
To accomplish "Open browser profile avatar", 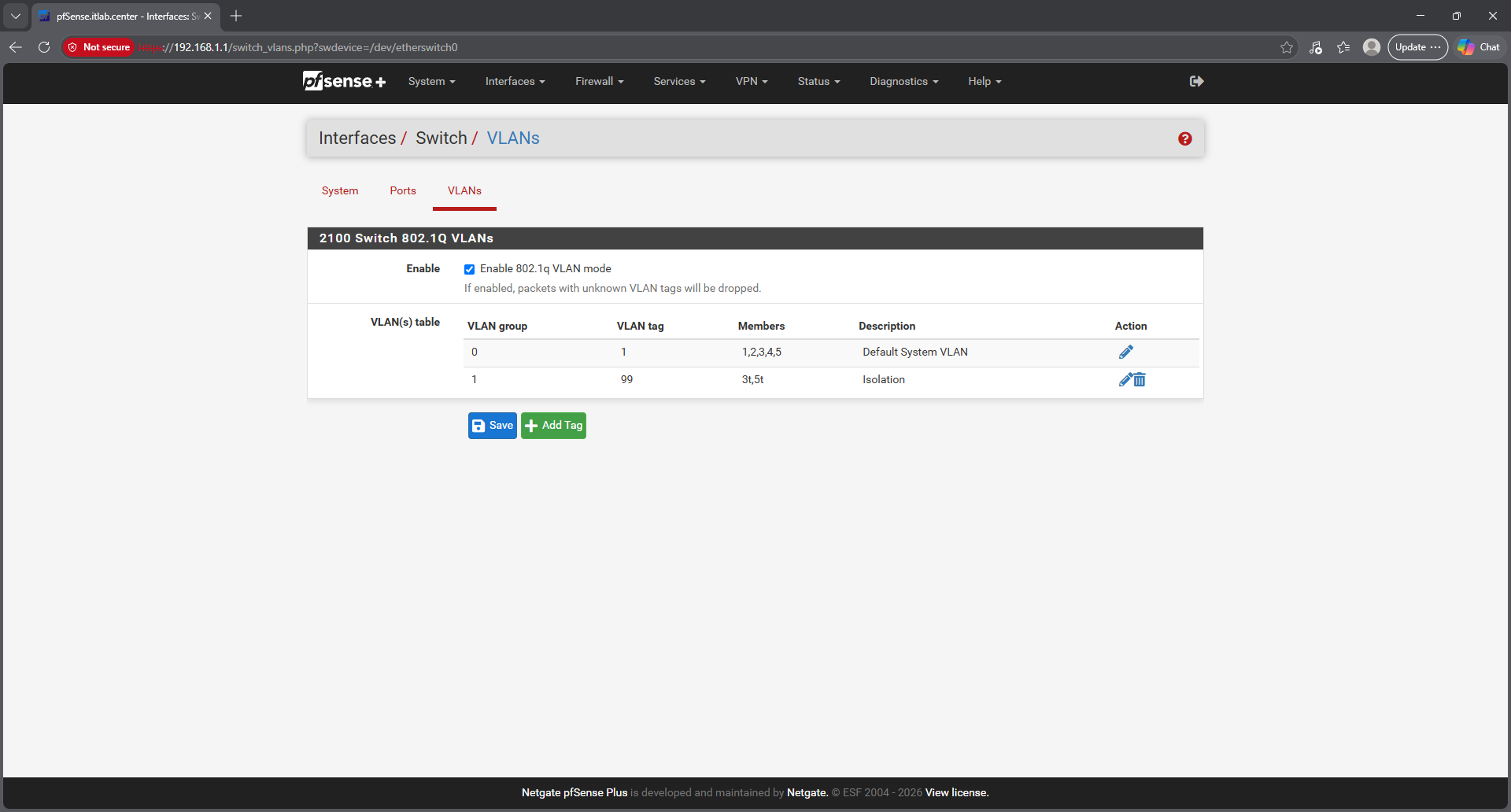I will (x=1372, y=47).
